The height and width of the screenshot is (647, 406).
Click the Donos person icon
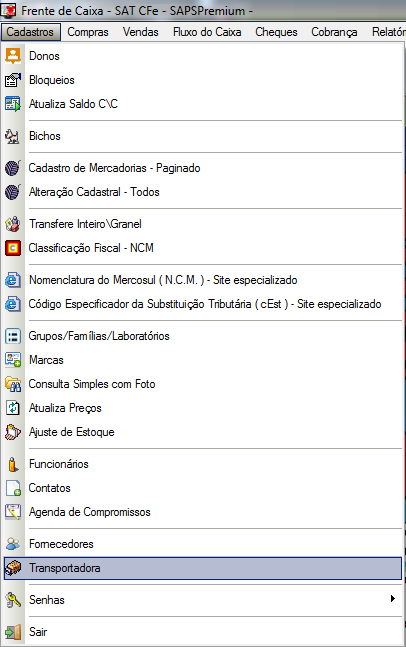coord(13,56)
